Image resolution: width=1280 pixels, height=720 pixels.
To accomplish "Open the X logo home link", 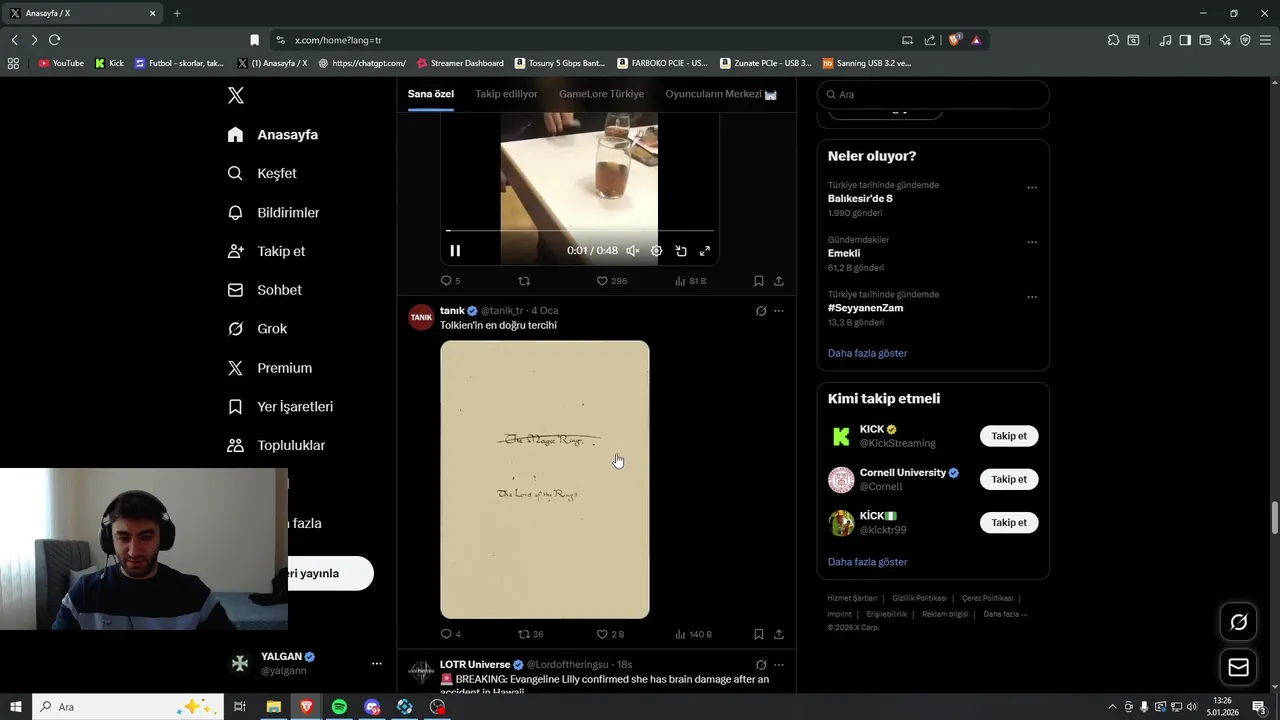I will coord(236,96).
